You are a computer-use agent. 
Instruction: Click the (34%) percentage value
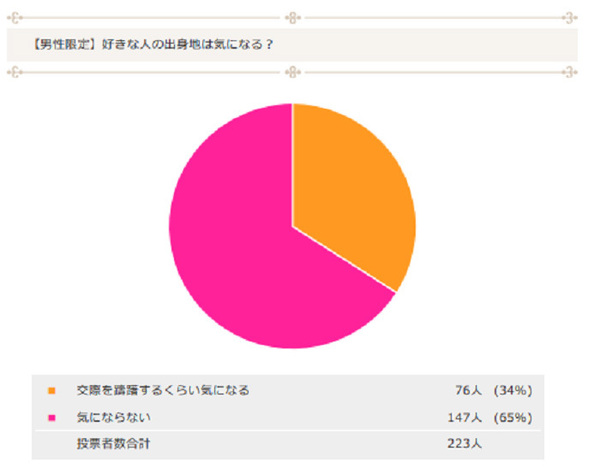pyautogui.click(x=510, y=390)
